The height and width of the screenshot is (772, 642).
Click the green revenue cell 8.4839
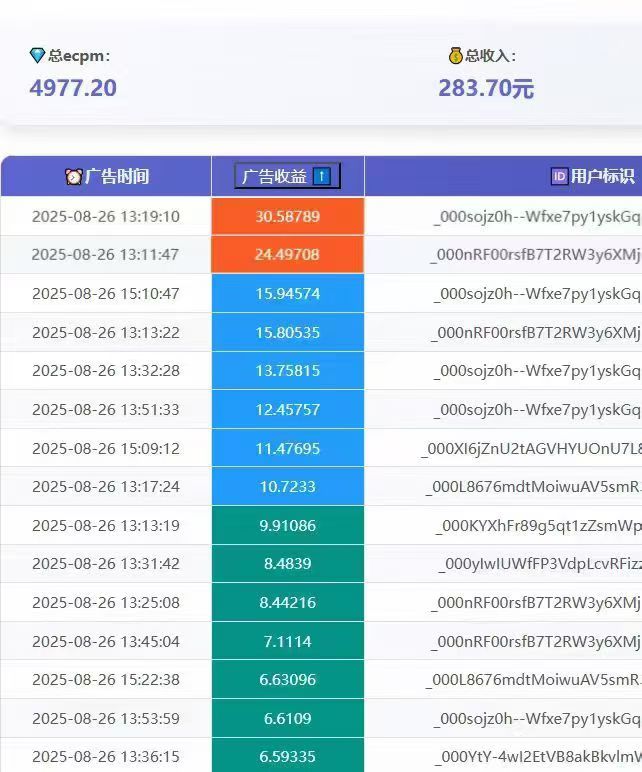pyautogui.click(x=288, y=563)
